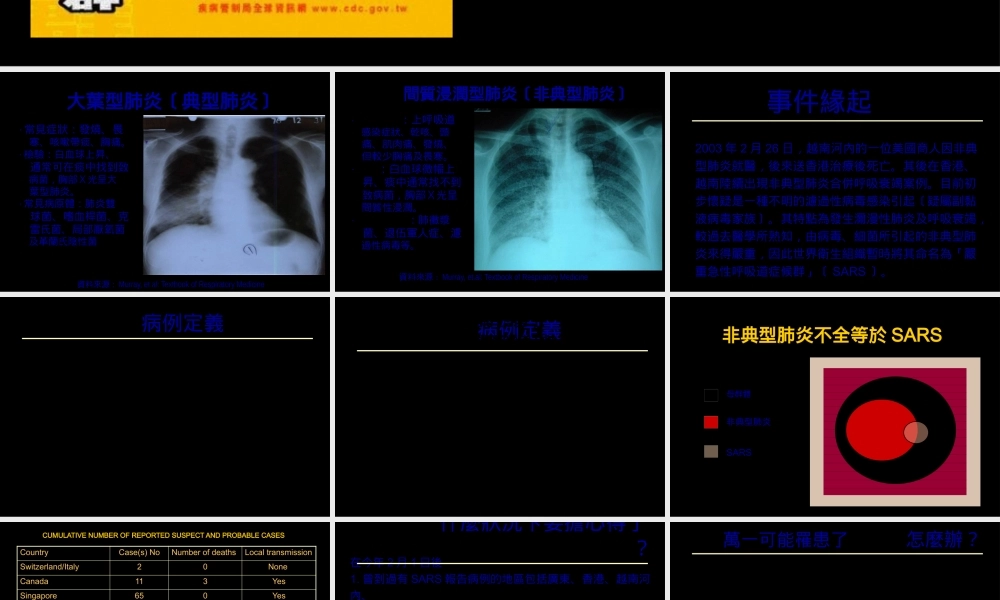Toggle the white legend square on the SARS slide
This screenshot has height=600, width=1000.
[711, 394]
